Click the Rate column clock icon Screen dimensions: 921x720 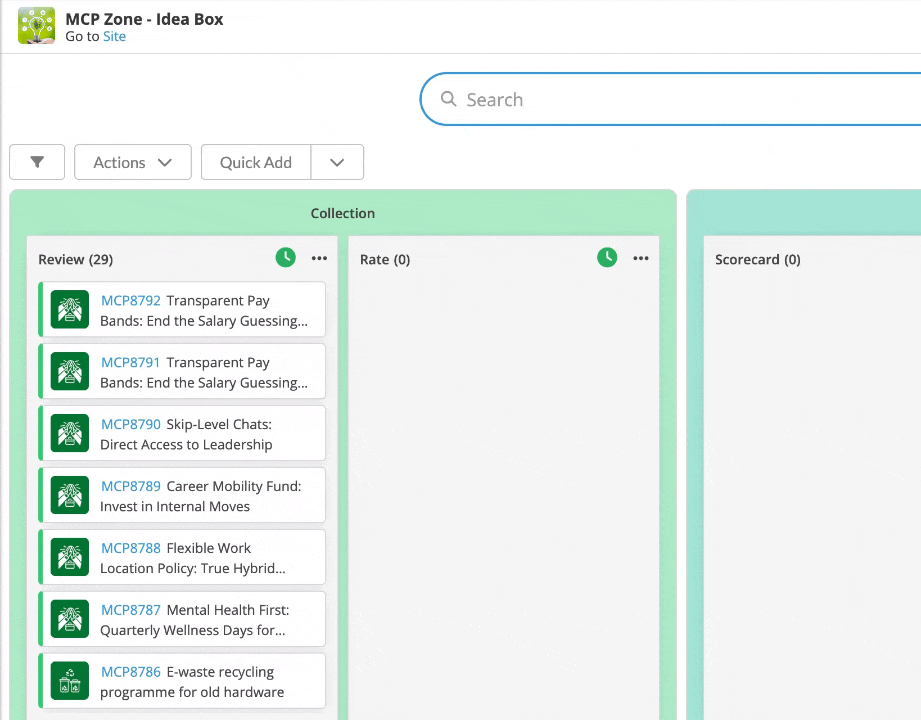point(607,257)
